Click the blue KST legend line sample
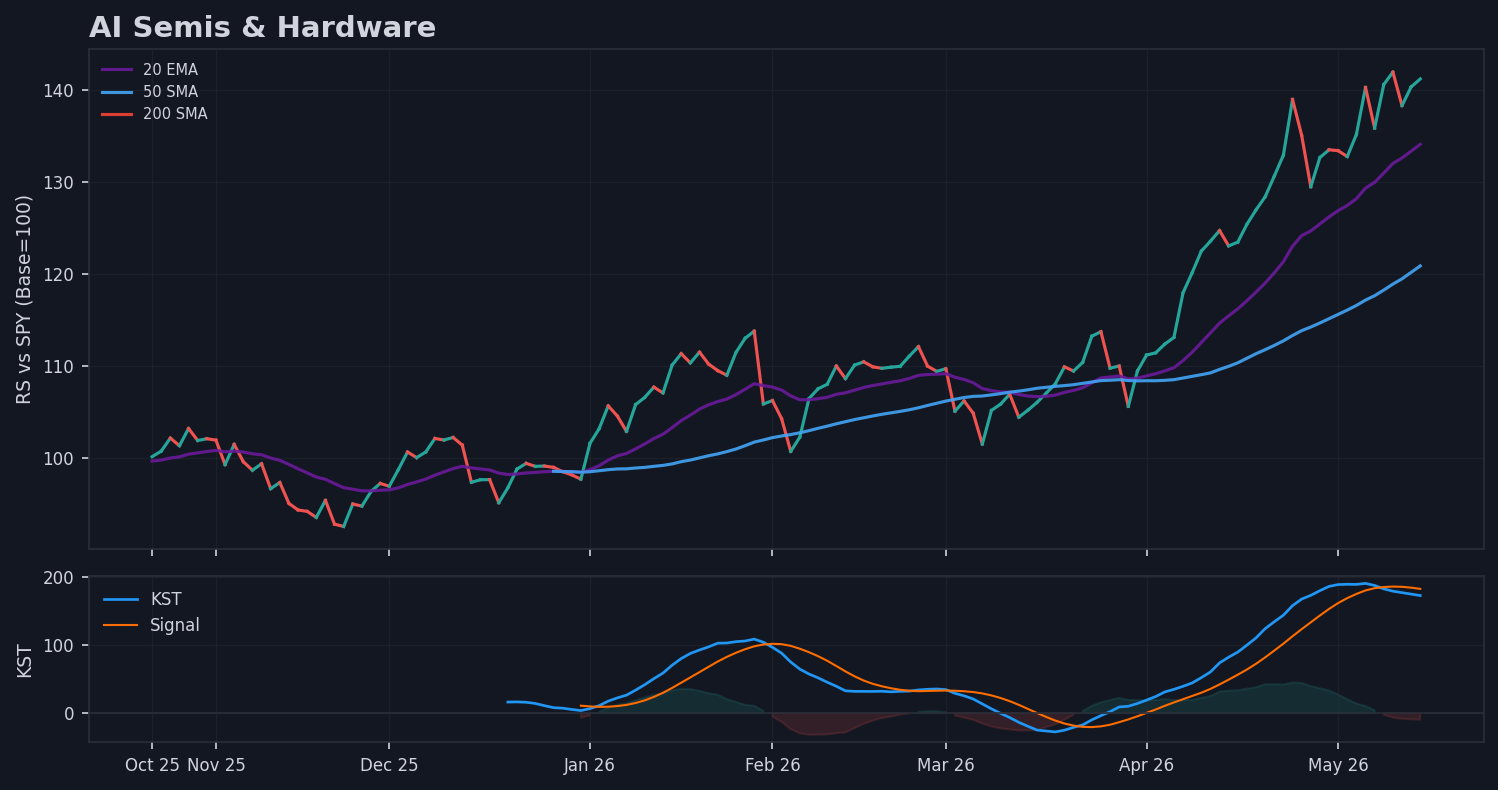The width and height of the screenshot is (1498, 790). 120,600
